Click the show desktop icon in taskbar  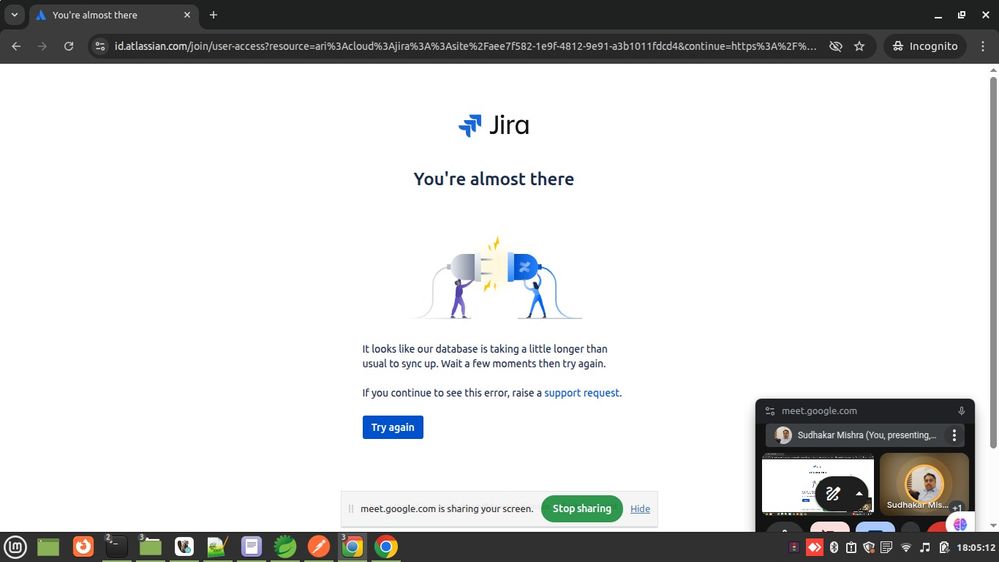point(48,547)
